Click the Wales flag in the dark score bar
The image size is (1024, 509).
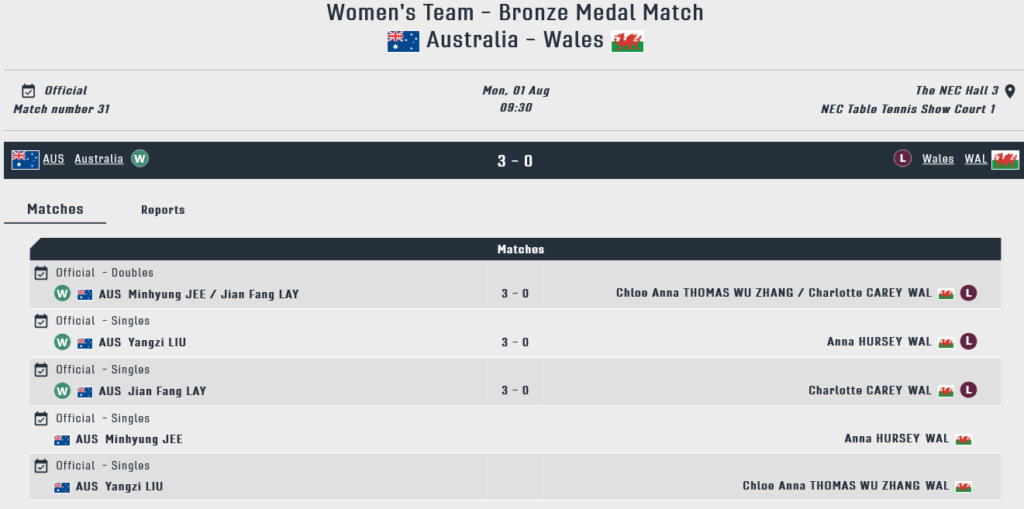tap(1005, 159)
